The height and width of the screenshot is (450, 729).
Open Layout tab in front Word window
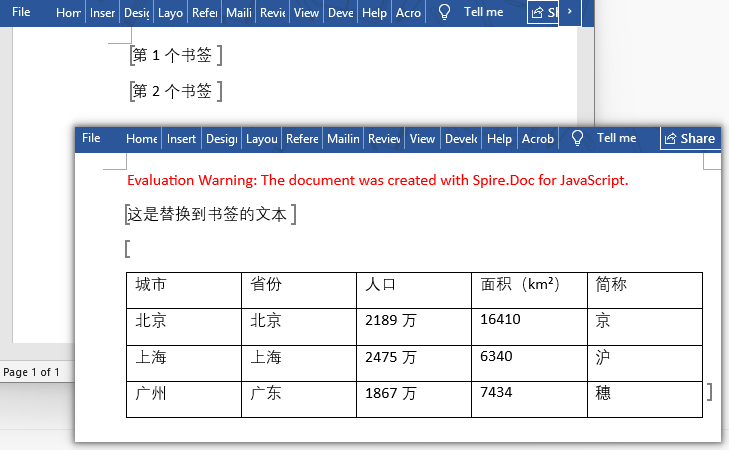tap(262, 139)
